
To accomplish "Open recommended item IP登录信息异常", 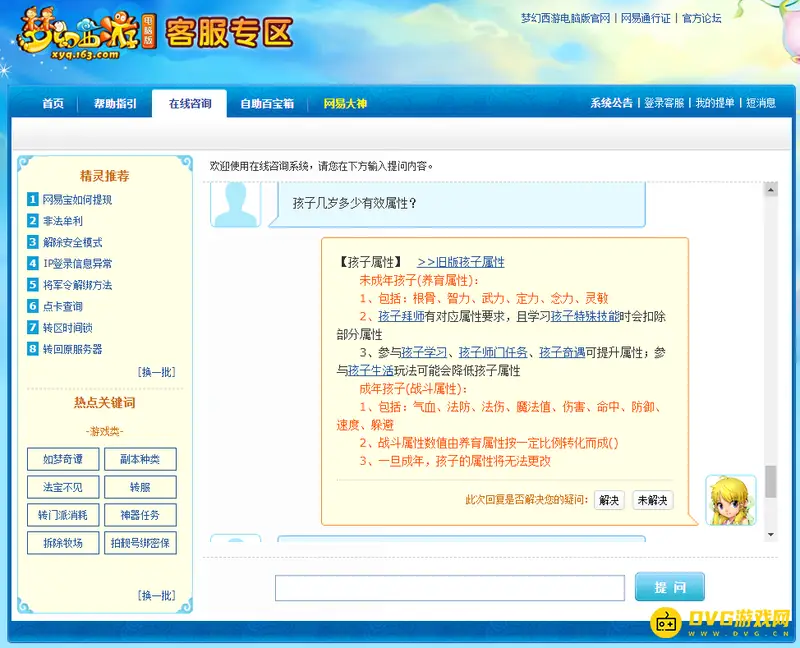I will point(78,264).
